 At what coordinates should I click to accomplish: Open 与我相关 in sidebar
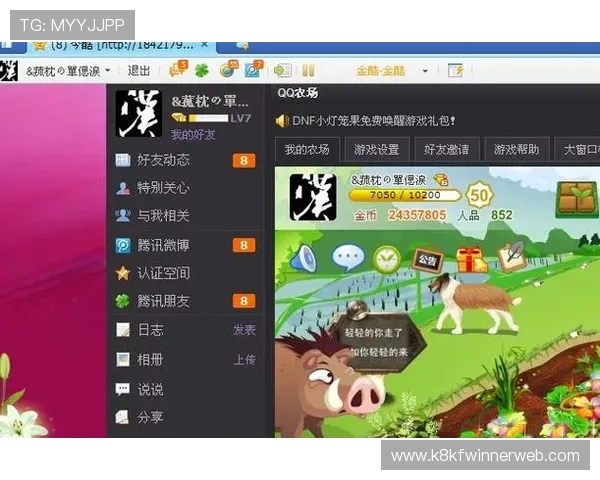tap(163, 216)
